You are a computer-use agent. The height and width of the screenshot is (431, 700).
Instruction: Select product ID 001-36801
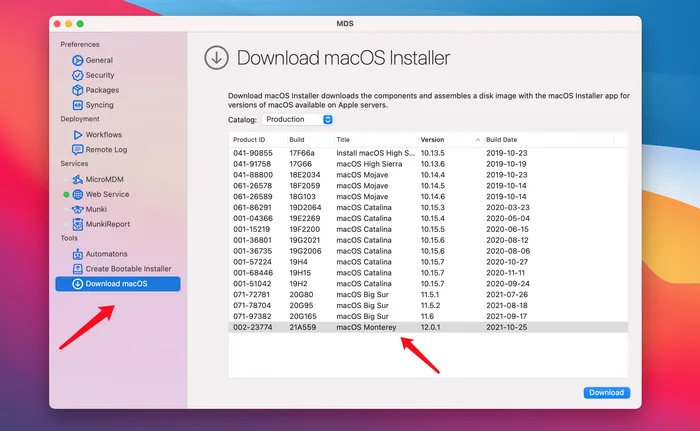pyautogui.click(x=253, y=240)
